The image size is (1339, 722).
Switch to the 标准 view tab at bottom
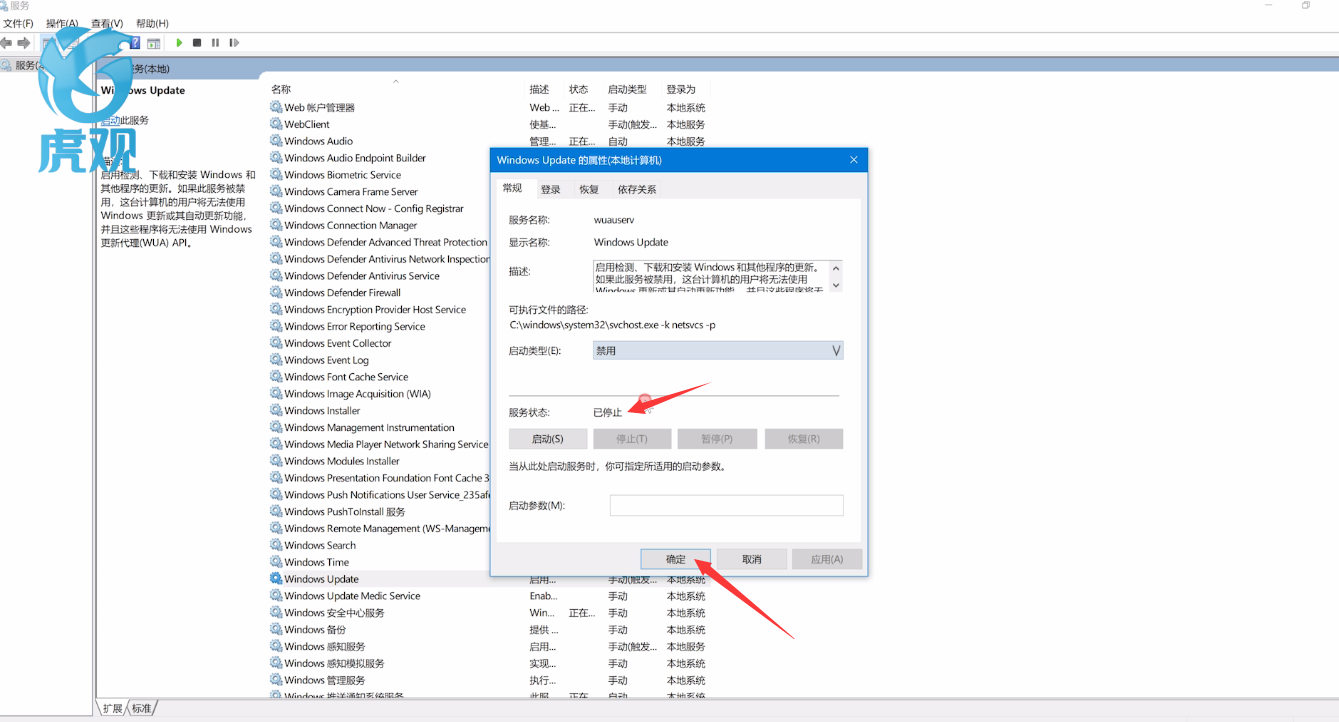pos(142,708)
